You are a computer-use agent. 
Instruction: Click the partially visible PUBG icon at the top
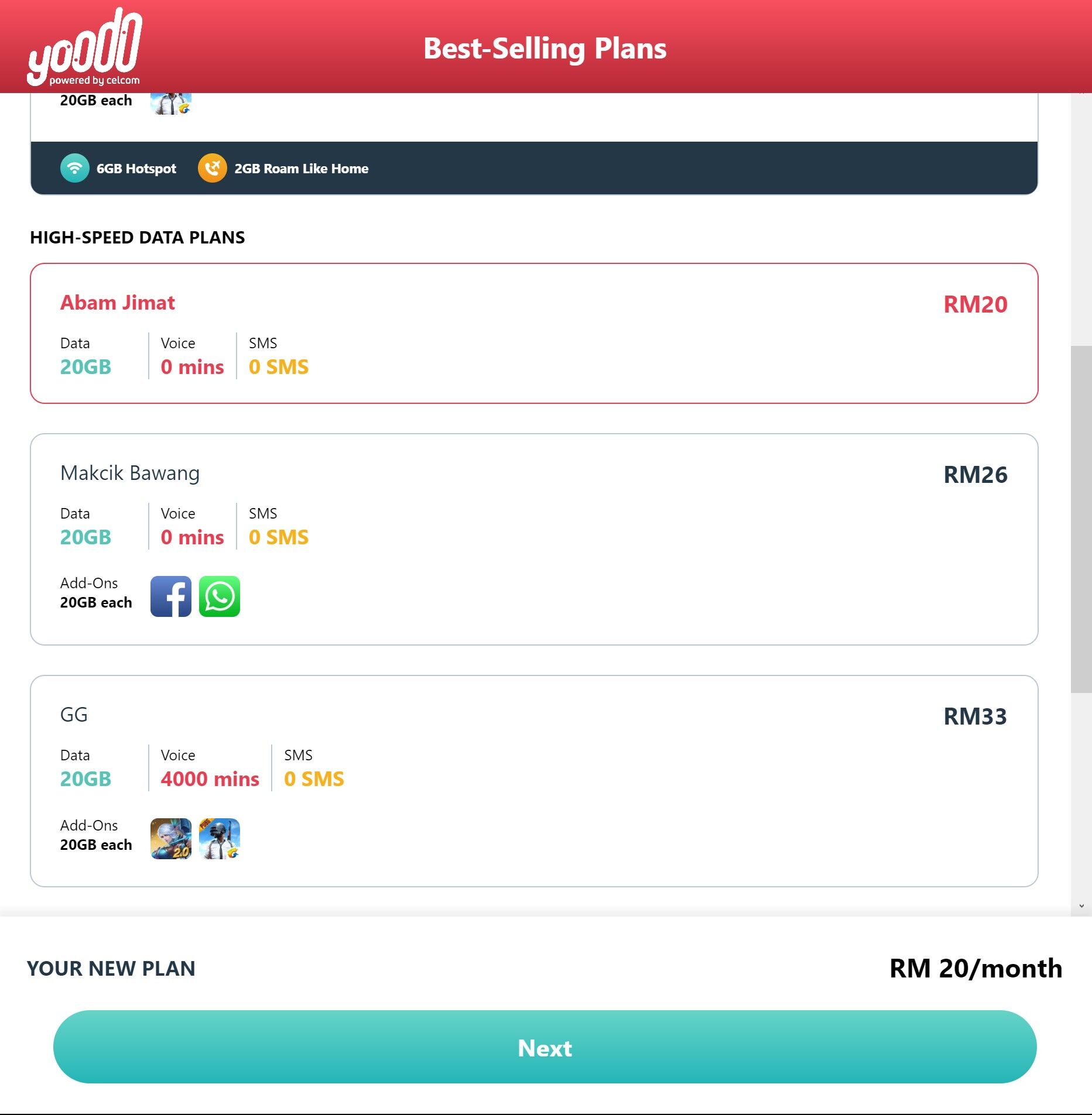pyautogui.click(x=171, y=104)
